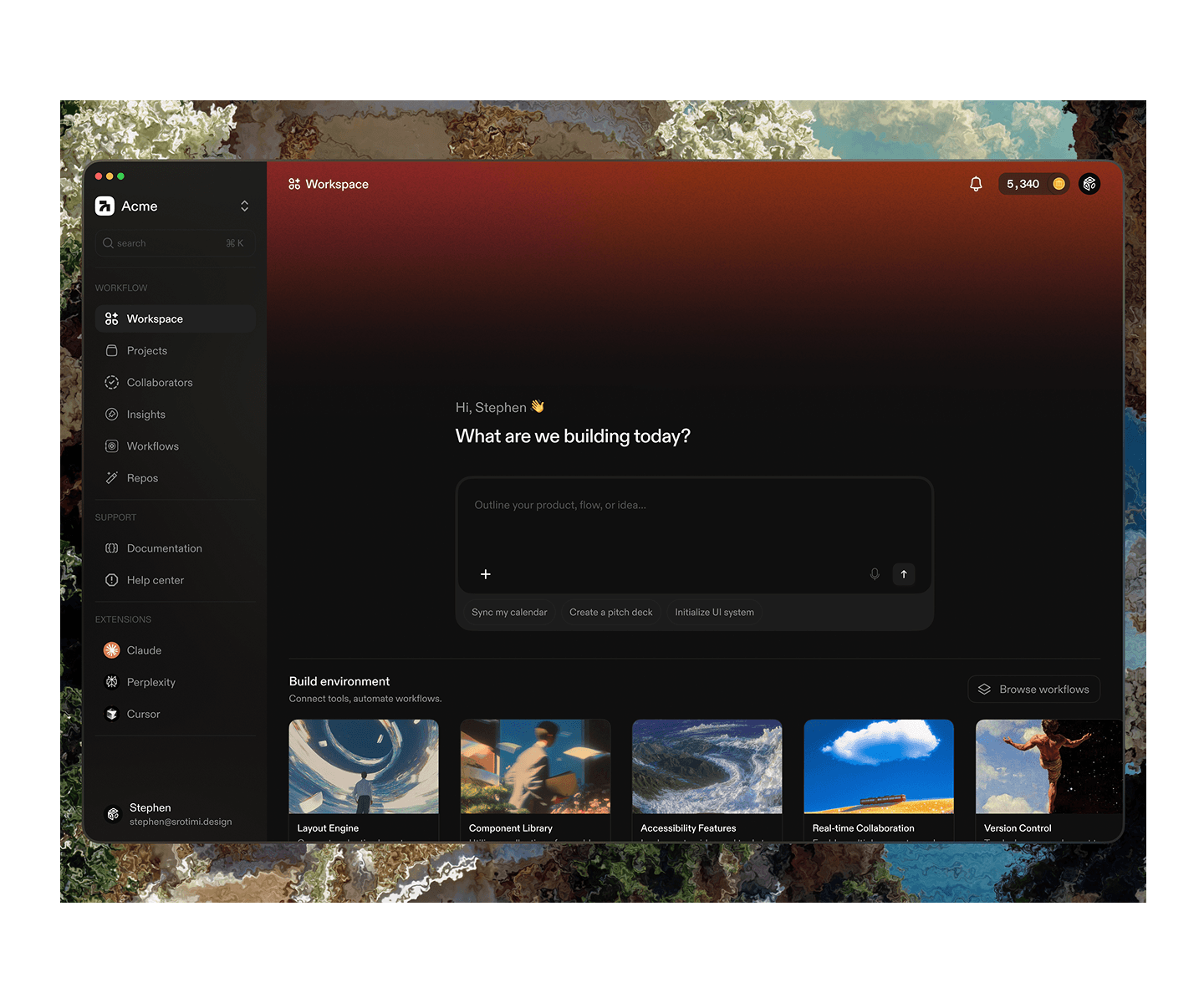Open the Real-time Collaboration card thumbnail
Screen dimensions: 1204x1003
(879, 766)
